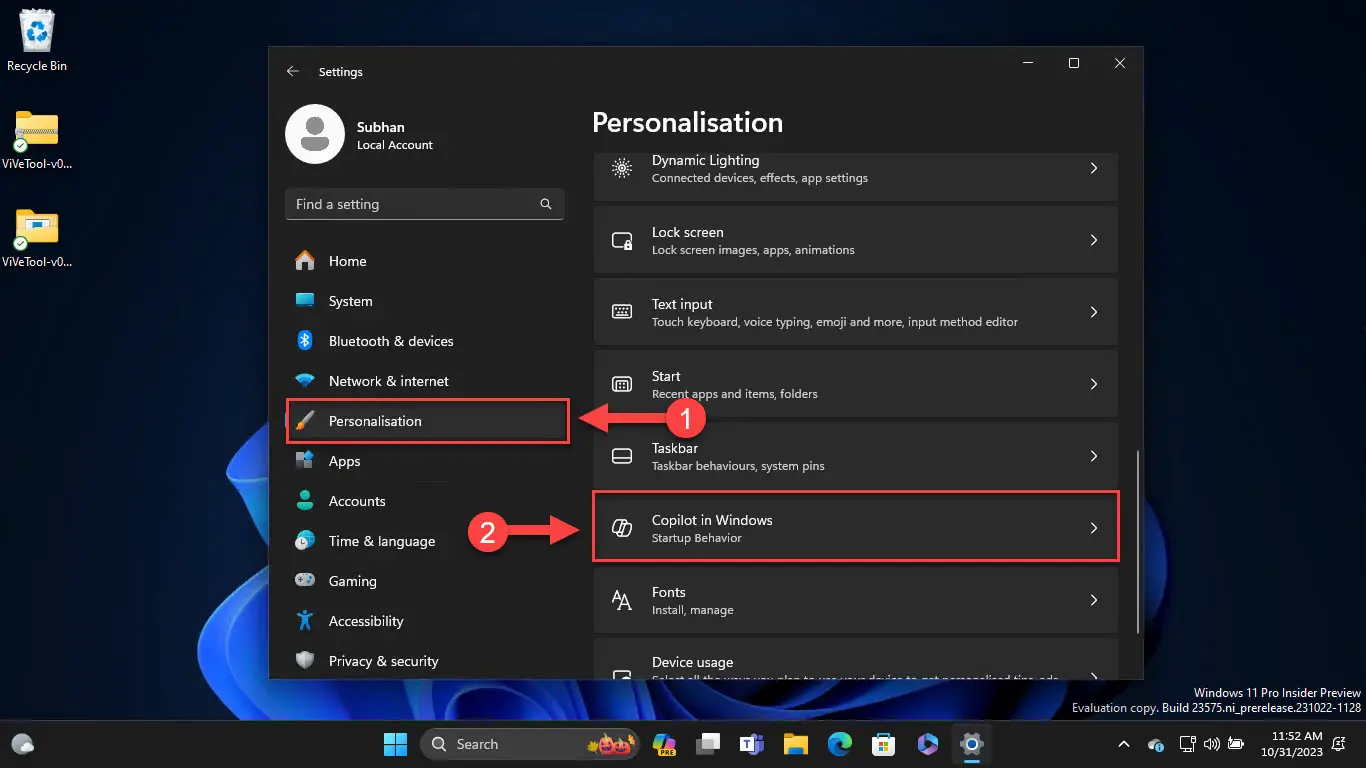Expand the Text input chevron
The width and height of the screenshot is (1366, 768).
1094,312
